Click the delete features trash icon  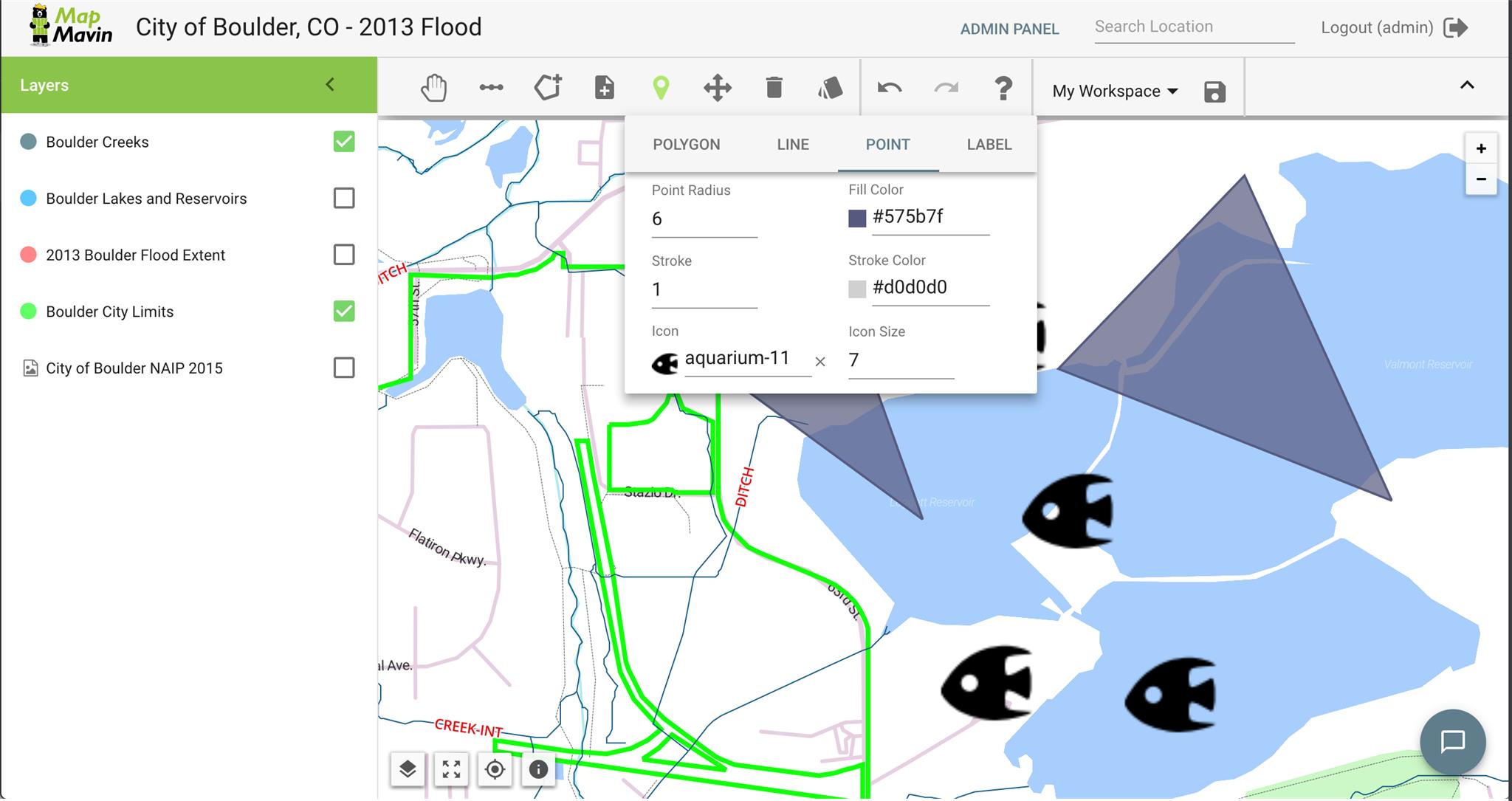[774, 87]
